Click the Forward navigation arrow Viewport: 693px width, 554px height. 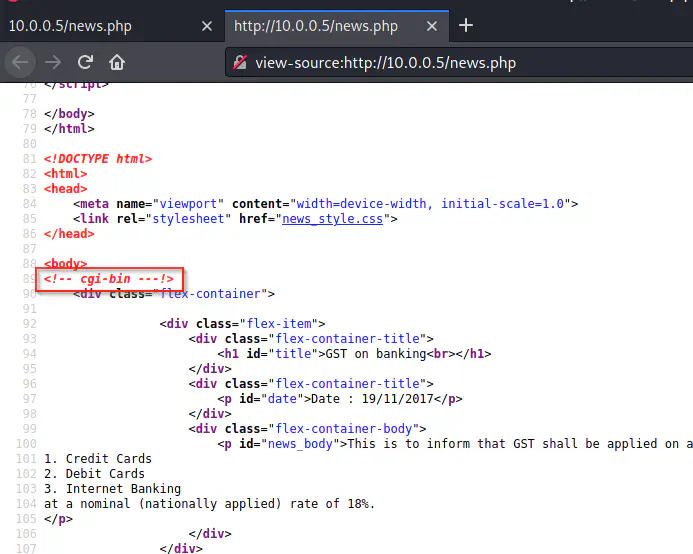(53, 62)
